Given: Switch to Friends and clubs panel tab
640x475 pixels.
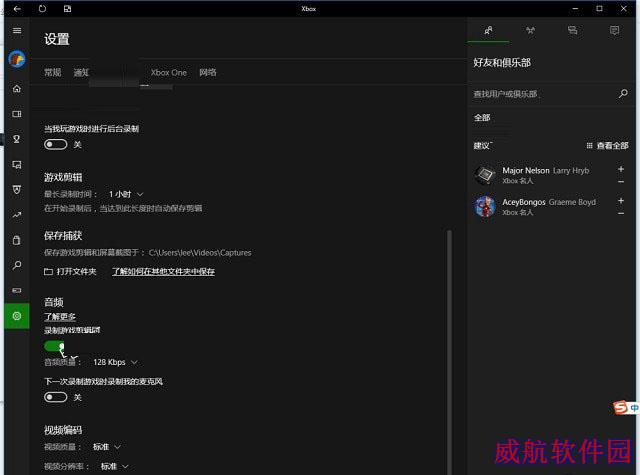Looking at the screenshot, I should tap(488, 31).
